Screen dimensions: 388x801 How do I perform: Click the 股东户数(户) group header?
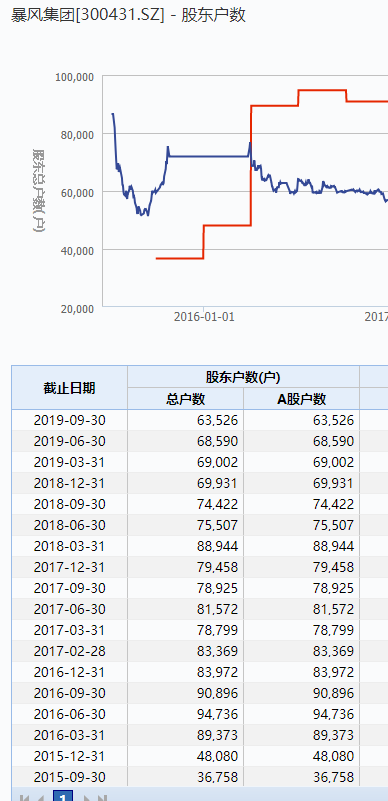point(243,377)
